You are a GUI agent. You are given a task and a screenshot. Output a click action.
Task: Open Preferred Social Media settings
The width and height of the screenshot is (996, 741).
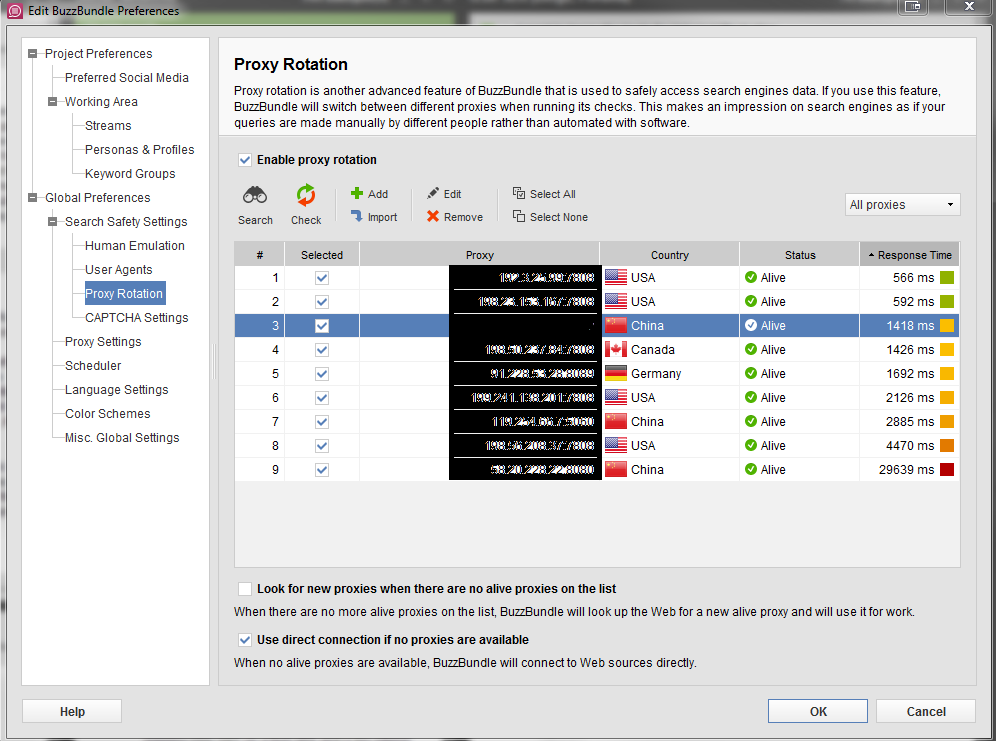pos(126,77)
